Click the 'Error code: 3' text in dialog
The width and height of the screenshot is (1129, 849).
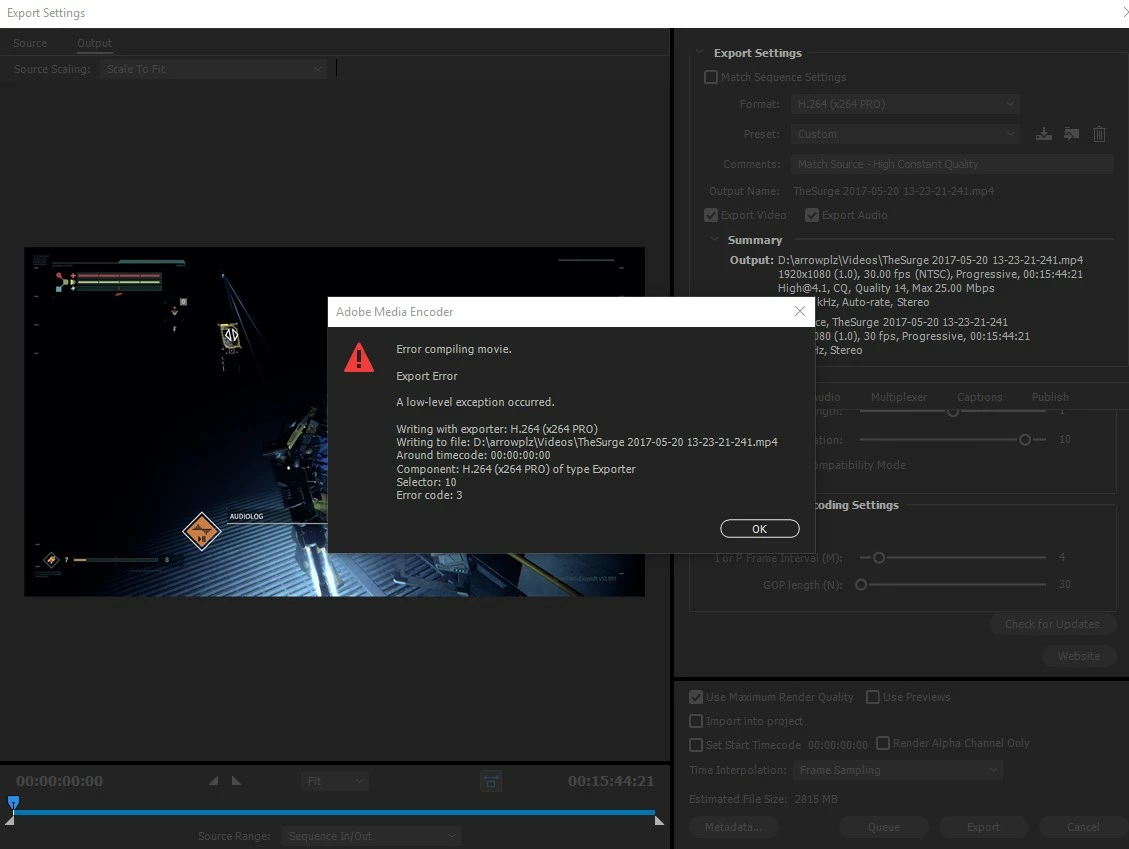(429, 495)
